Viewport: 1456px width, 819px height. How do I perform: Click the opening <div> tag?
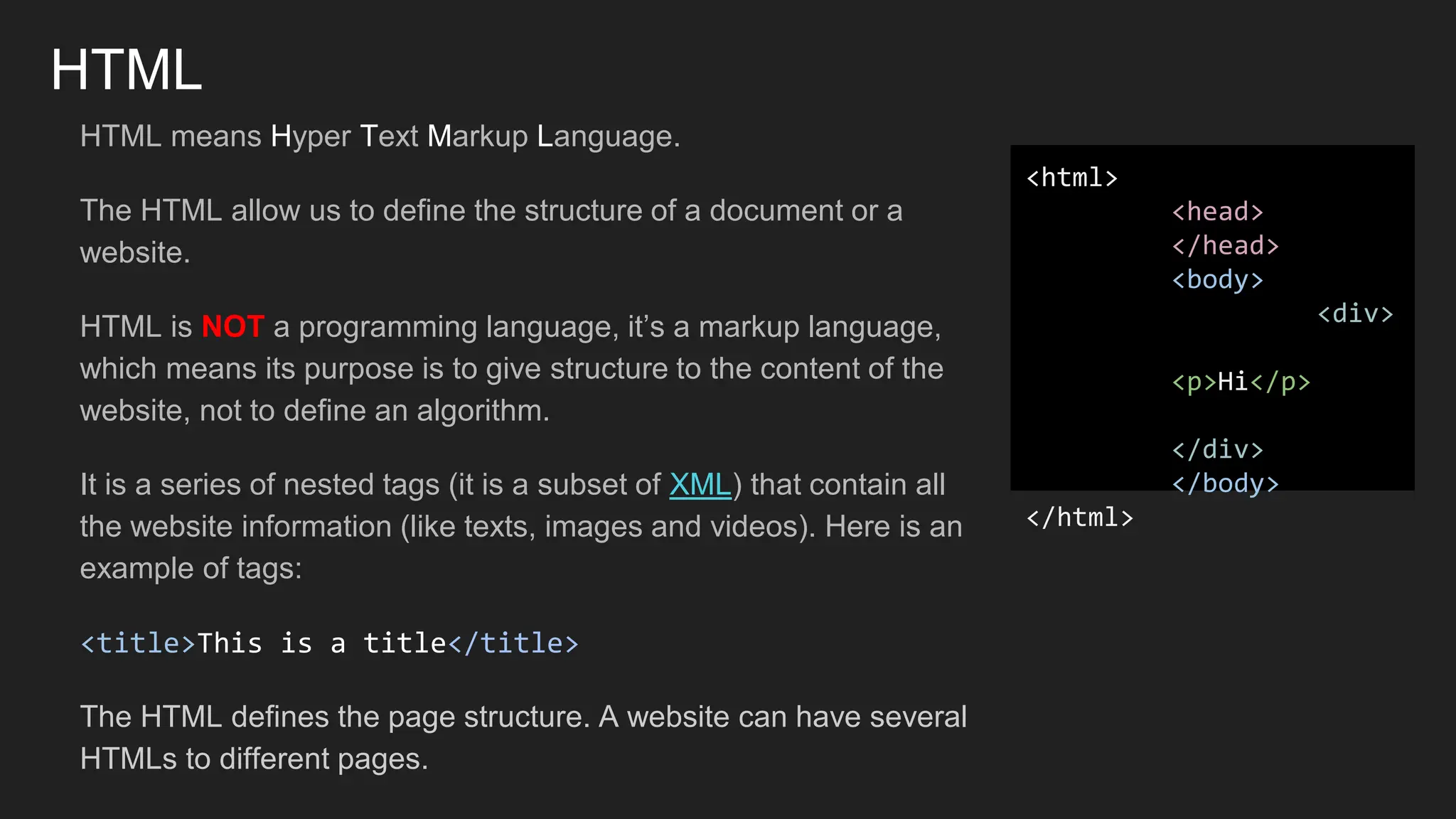point(1355,314)
